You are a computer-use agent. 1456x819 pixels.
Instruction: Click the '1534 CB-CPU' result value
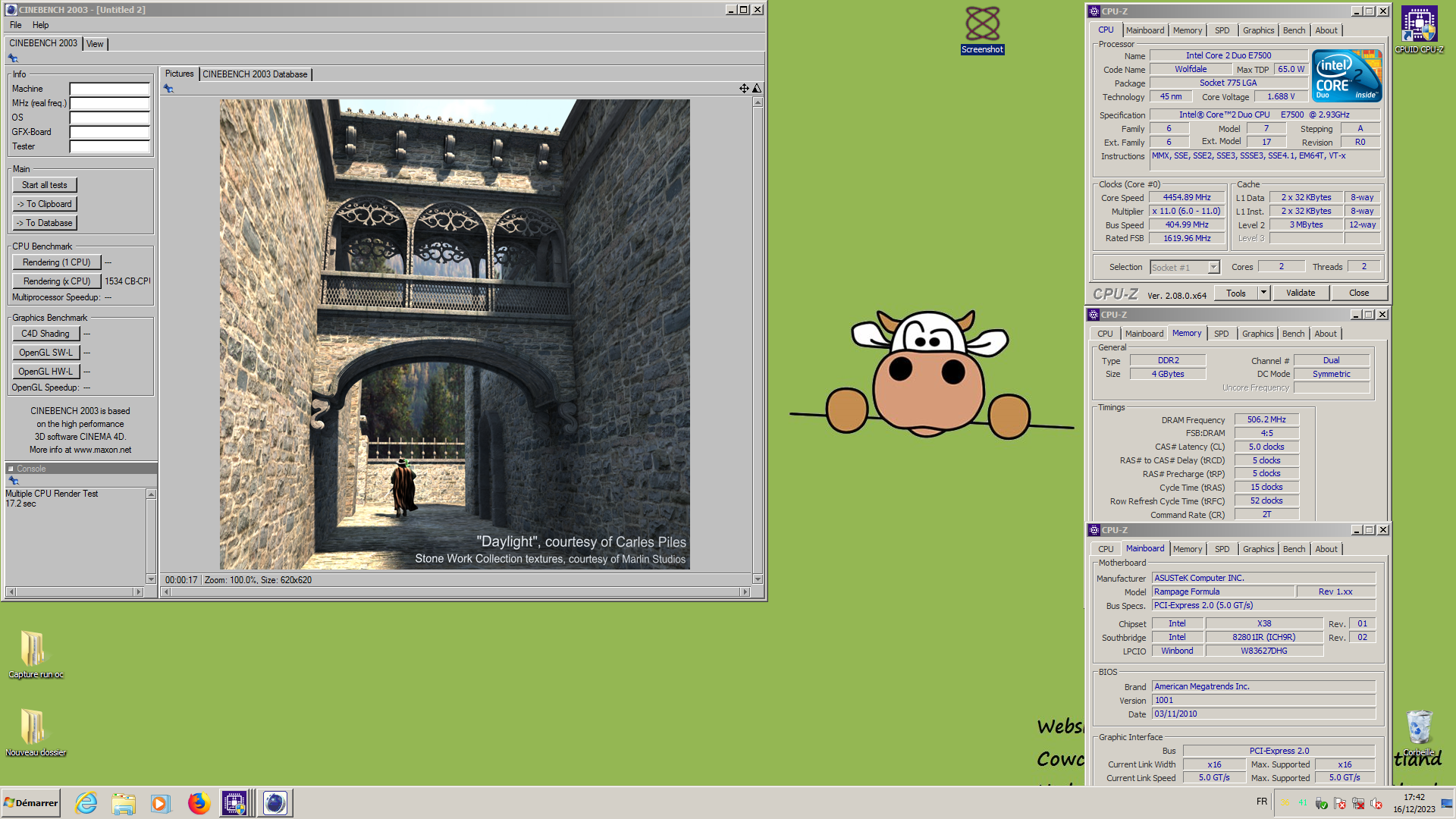[127, 281]
